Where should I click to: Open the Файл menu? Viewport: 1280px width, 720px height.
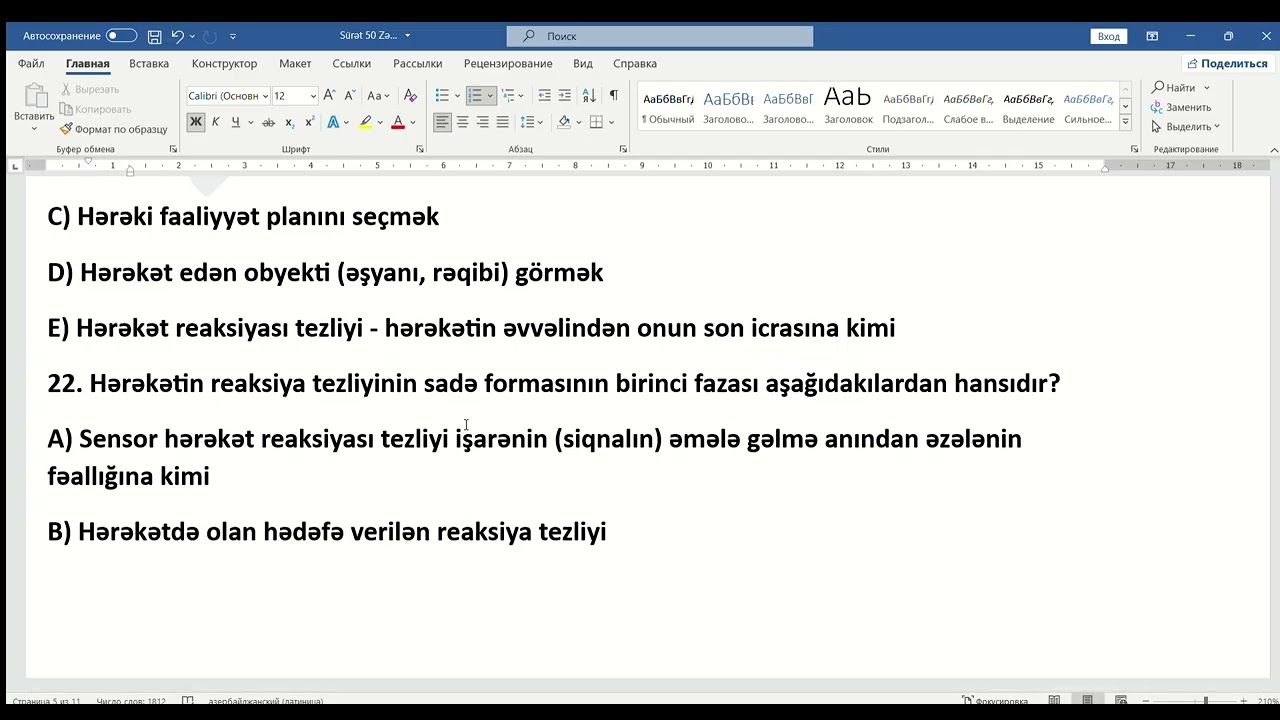(31, 64)
